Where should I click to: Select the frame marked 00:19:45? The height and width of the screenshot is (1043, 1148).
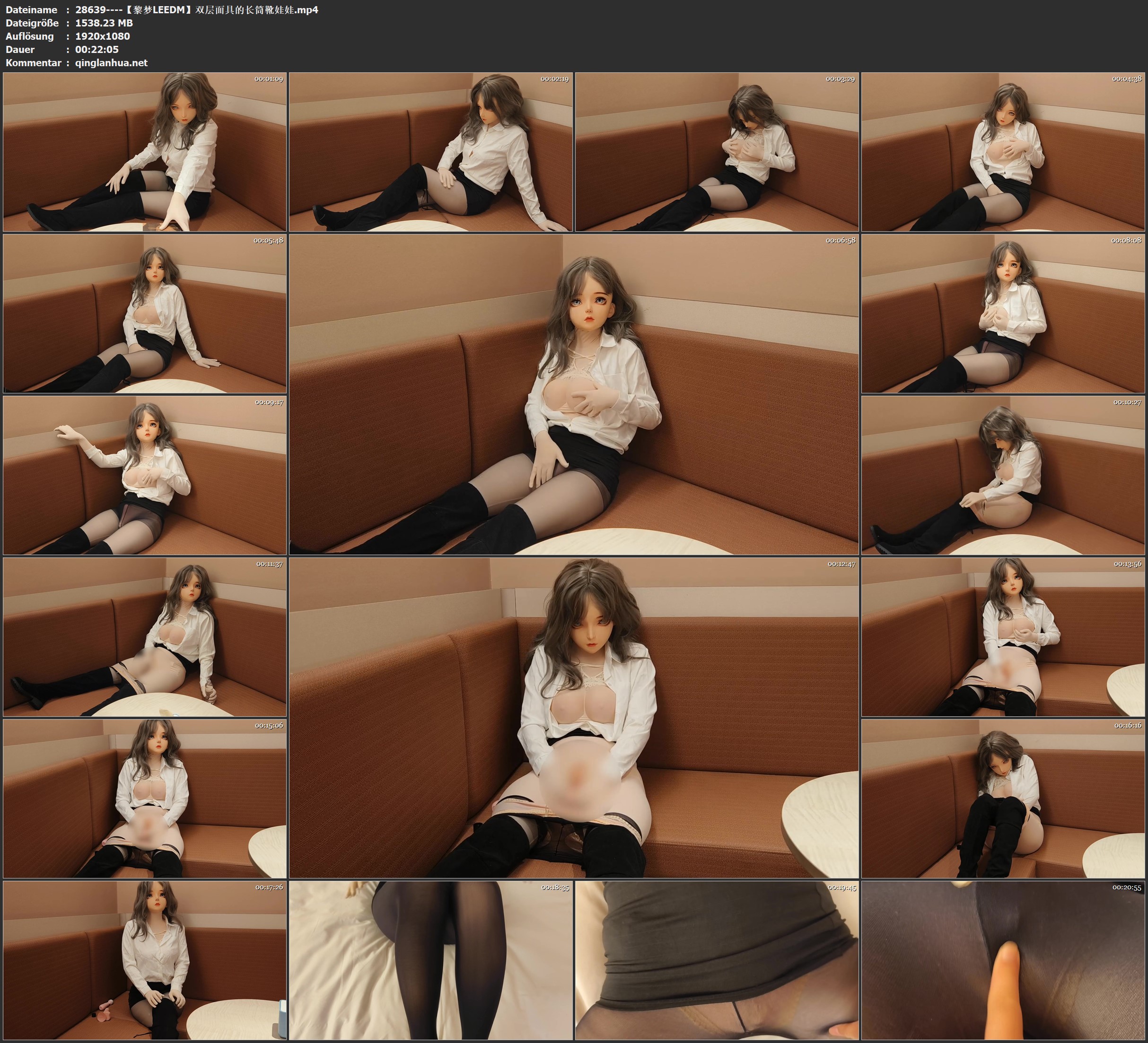click(x=716, y=960)
